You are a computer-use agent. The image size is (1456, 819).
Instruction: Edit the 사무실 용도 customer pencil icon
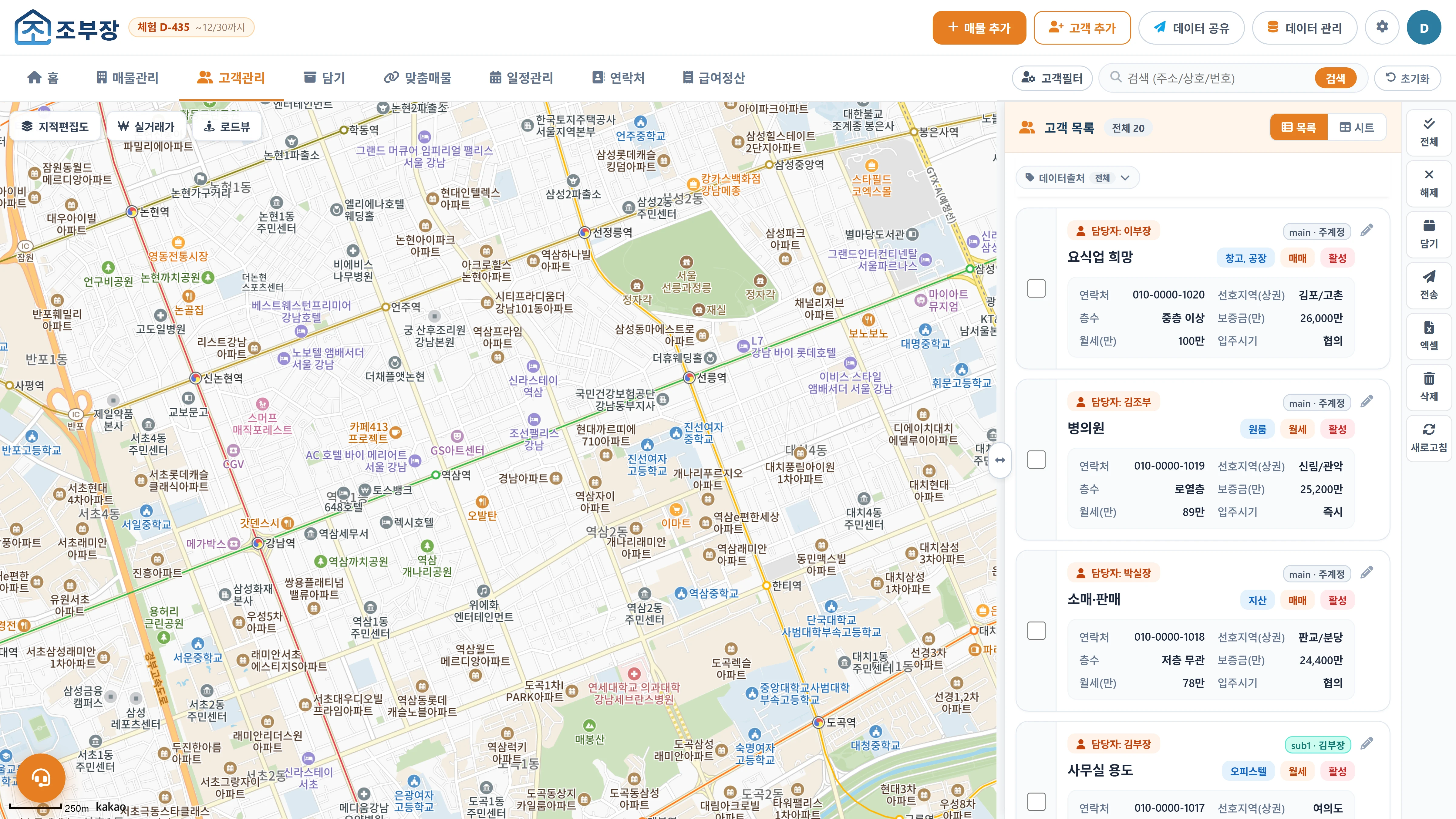coord(1367,744)
